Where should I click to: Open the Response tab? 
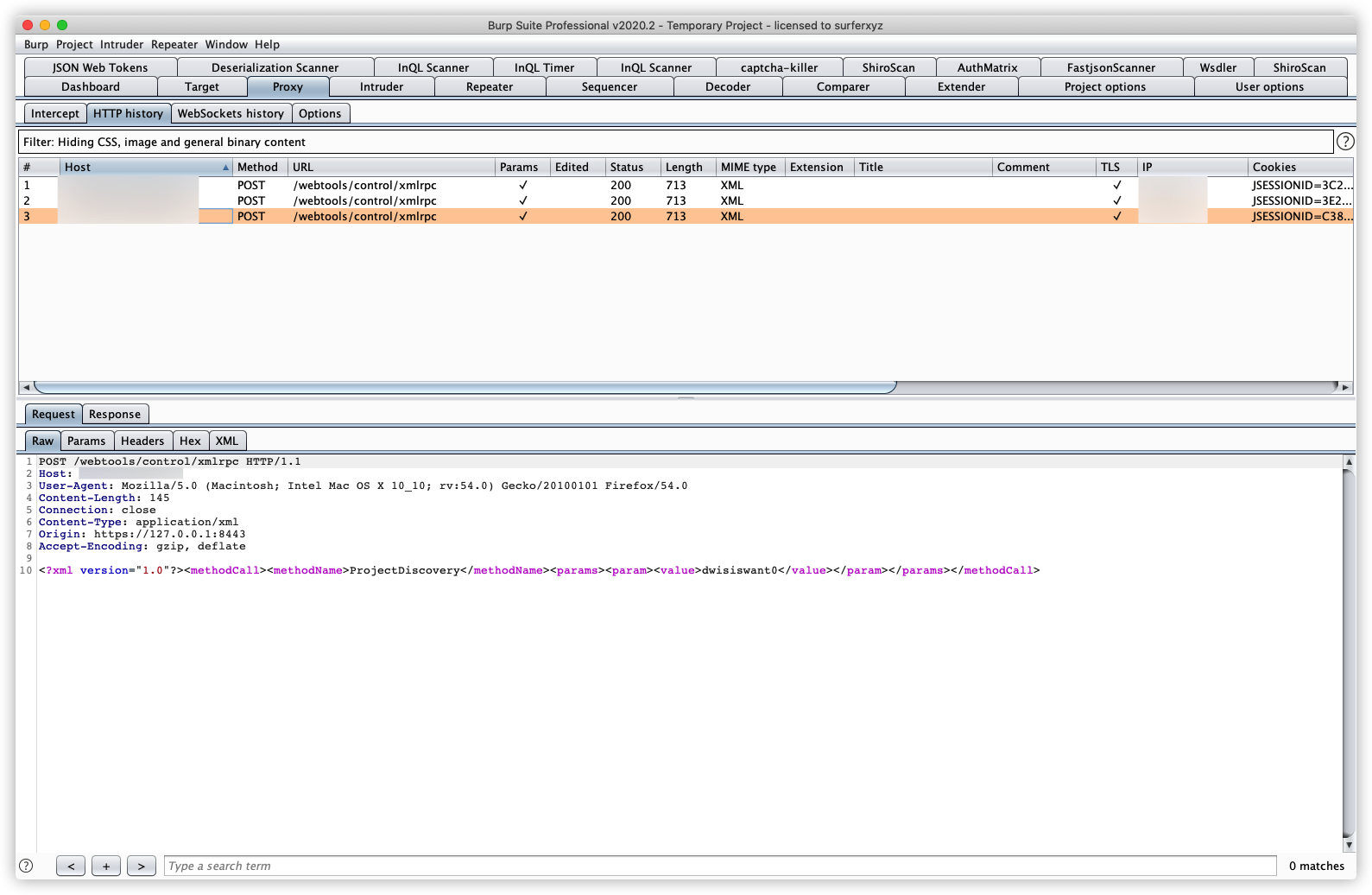click(114, 414)
